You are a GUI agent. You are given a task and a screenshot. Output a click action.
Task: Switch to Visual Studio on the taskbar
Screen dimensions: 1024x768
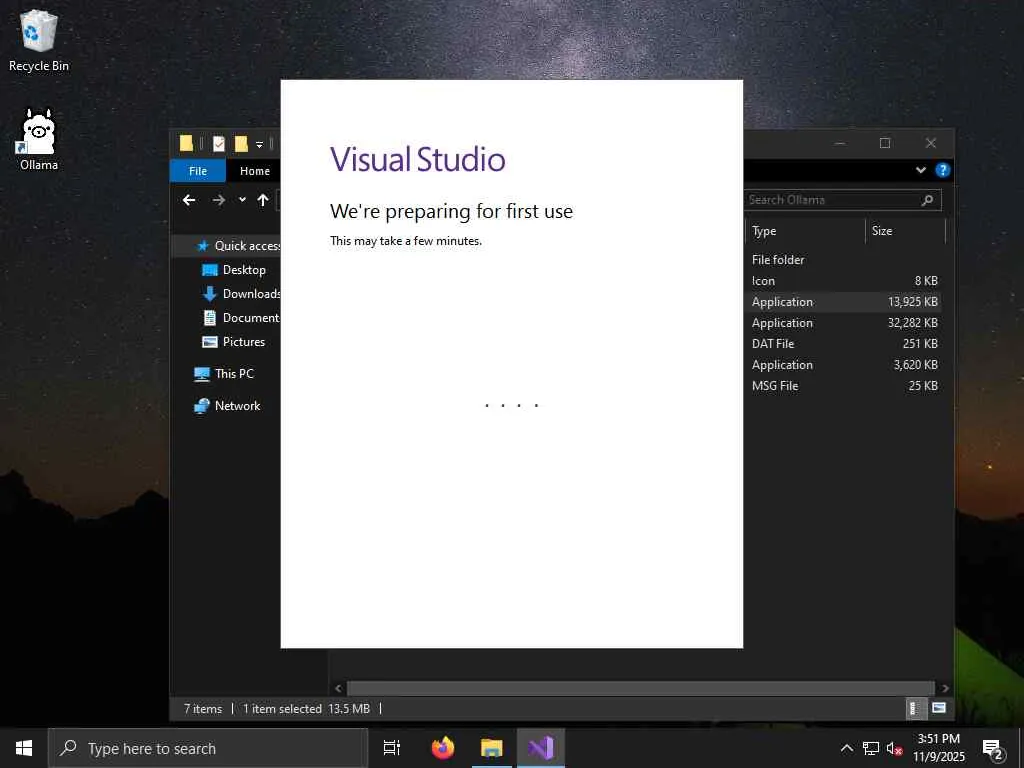pyautogui.click(x=541, y=748)
